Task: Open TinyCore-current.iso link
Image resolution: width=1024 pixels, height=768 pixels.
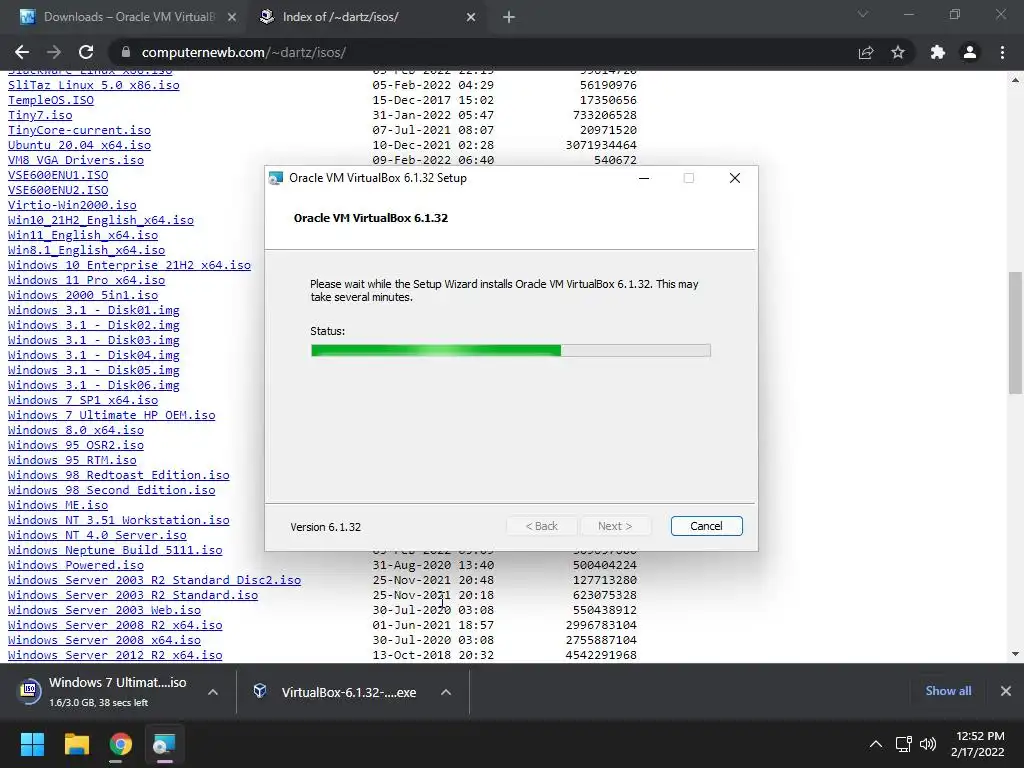Action: click(x=79, y=130)
